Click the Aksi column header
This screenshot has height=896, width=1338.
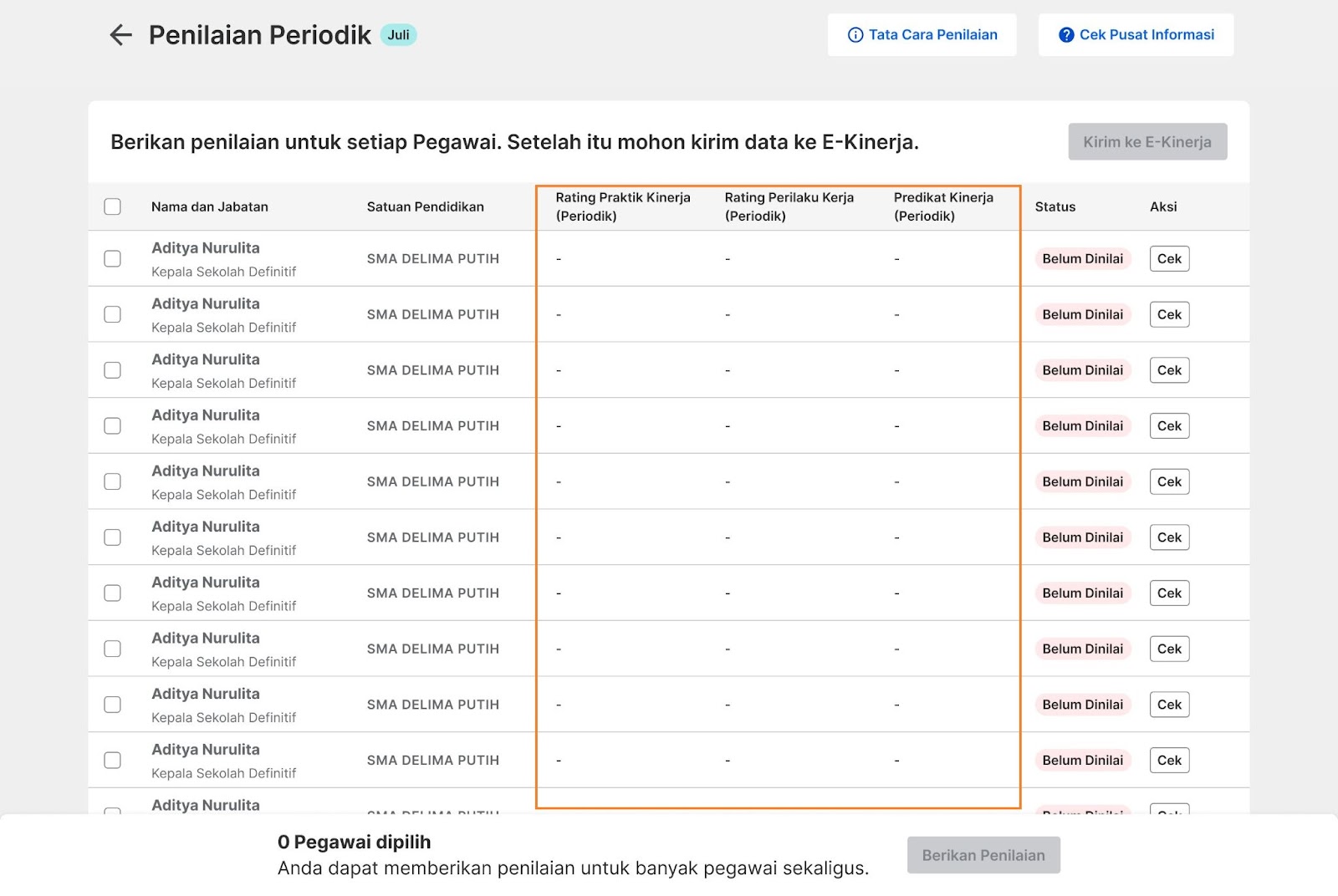coord(1163,206)
